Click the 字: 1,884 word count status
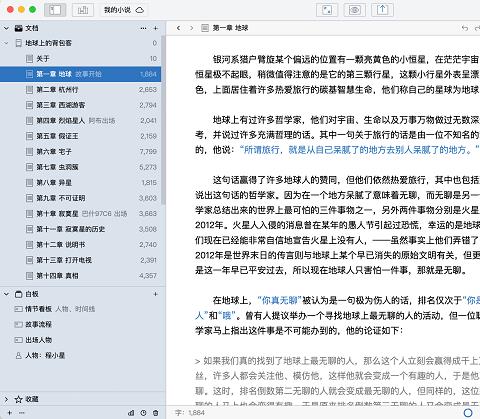 click(x=190, y=413)
